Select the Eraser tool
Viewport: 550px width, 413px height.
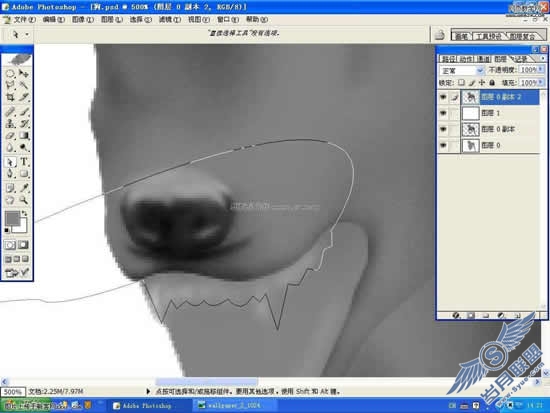coord(10,135)
